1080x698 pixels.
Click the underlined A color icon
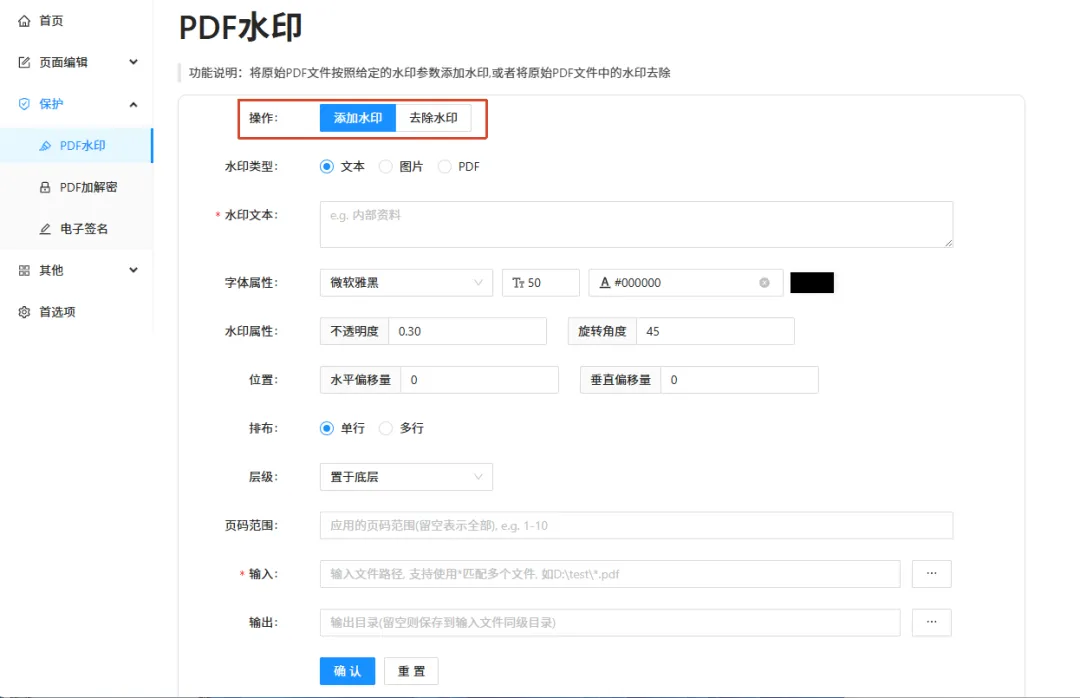(x=605, y=283)
